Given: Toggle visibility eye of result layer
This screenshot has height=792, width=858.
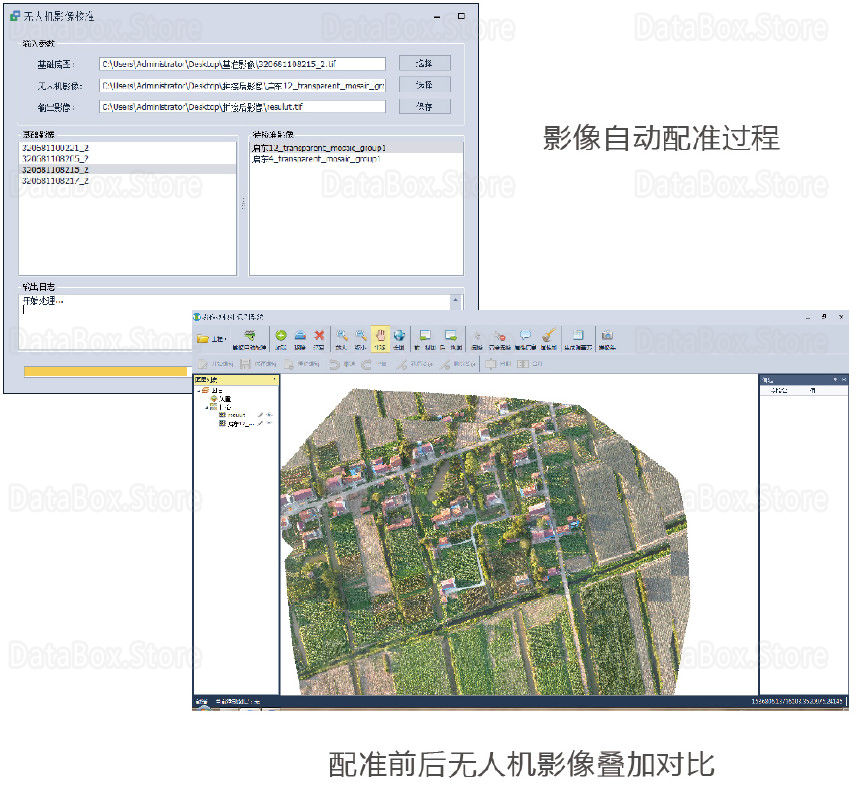Looking at the screenshot, I should click(x=269, y=415).
